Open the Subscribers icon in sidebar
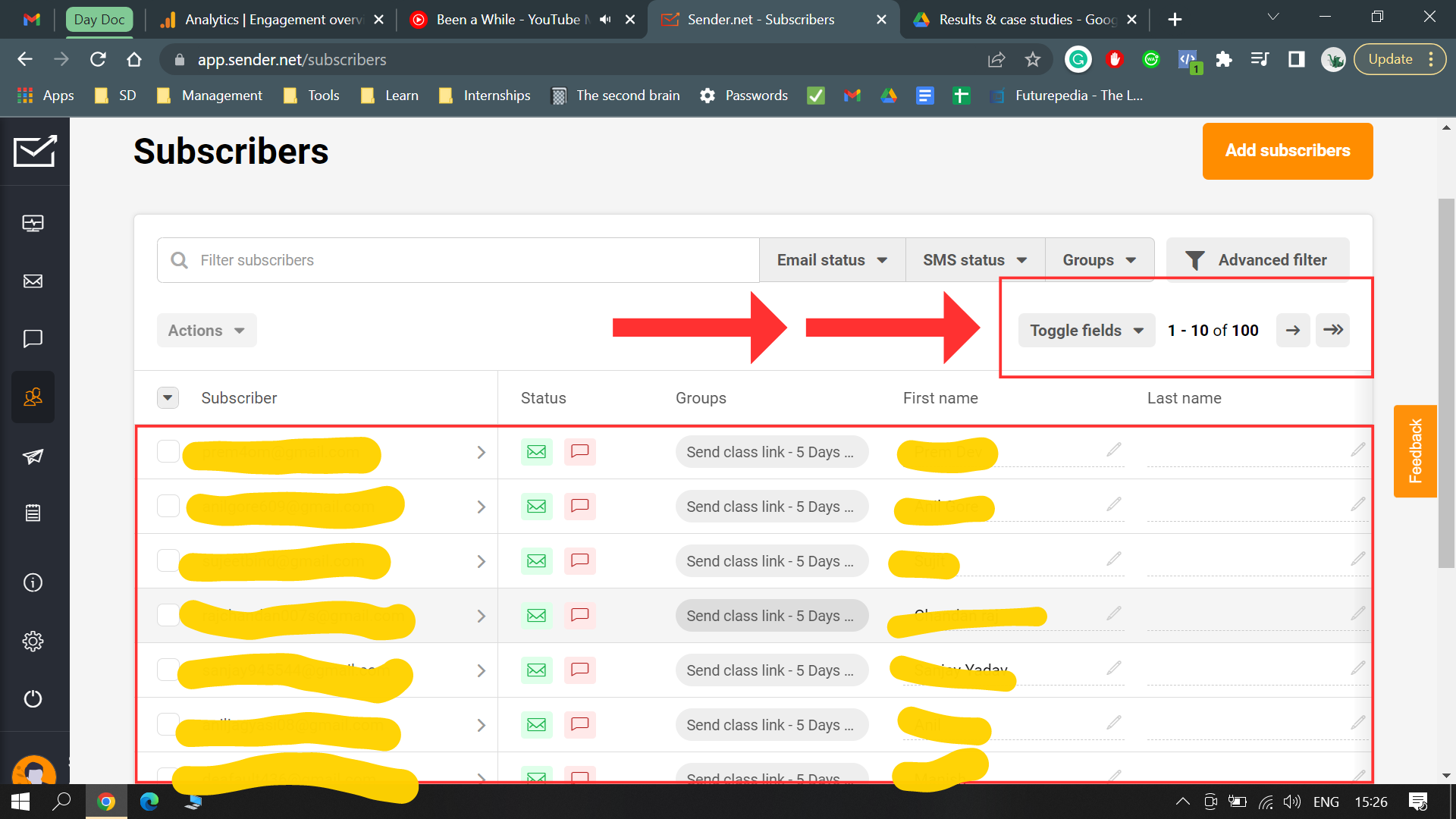This screenshot has width=1456, height=819. (33, 397)
